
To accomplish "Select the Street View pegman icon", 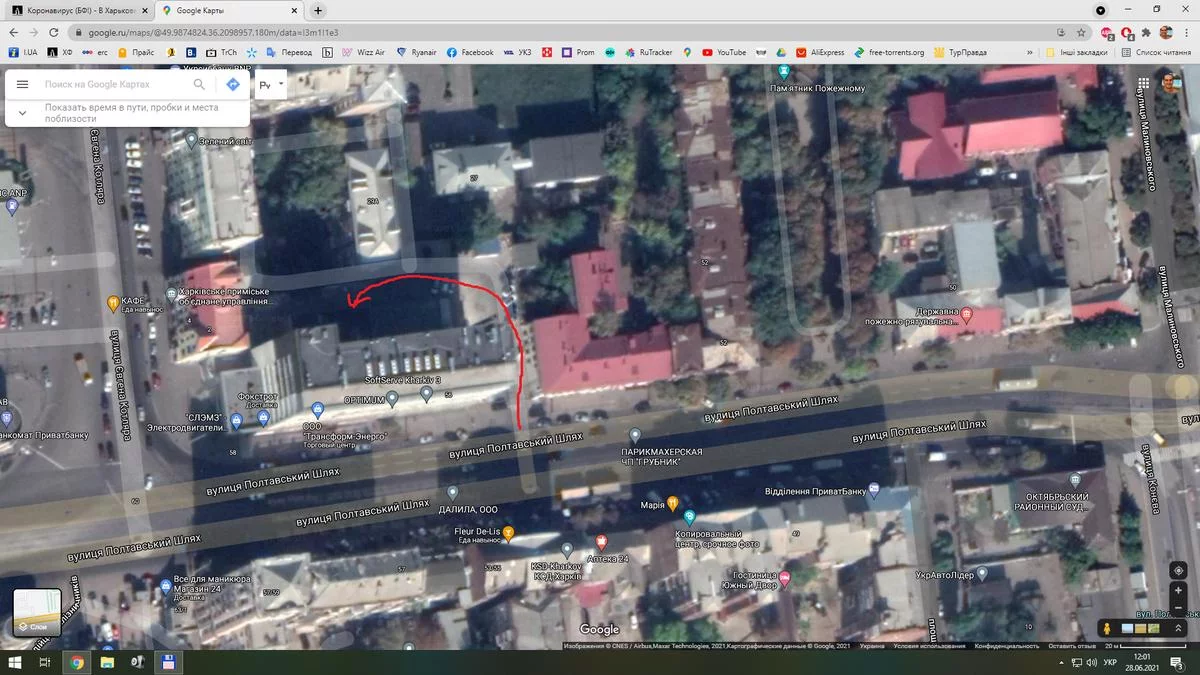I will point(1107,628).
